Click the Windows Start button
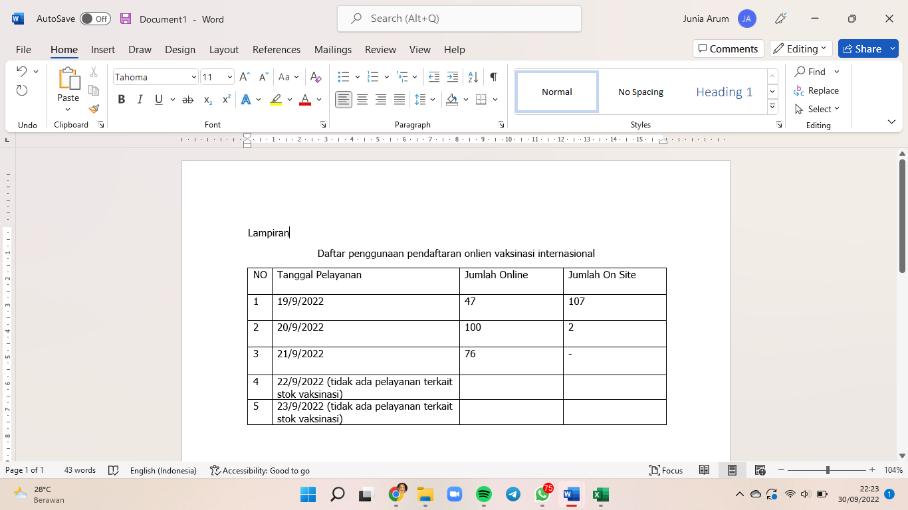Viewport: 908px width, 510px height. pyautogui.click(x=308, y=494)
